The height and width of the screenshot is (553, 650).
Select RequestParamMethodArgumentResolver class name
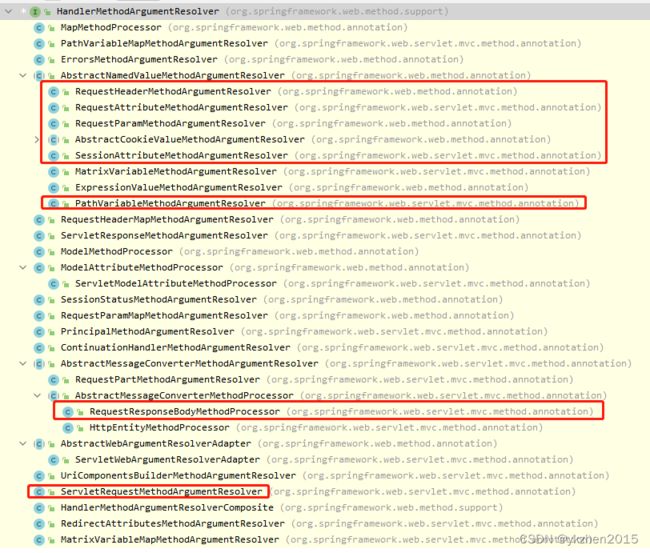point(170,124)
